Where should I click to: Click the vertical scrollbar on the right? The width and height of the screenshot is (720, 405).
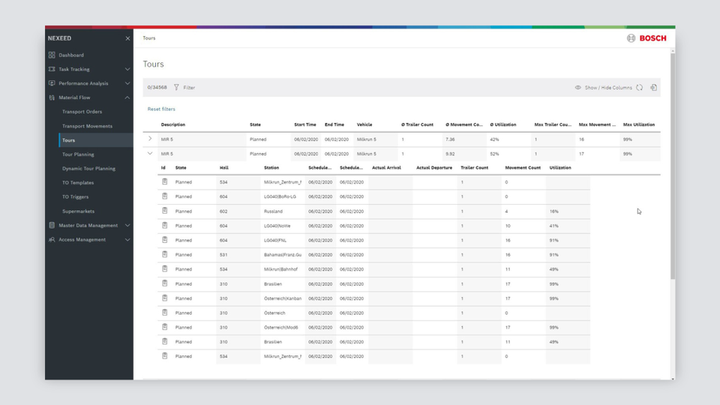click(x=672, y=160)
